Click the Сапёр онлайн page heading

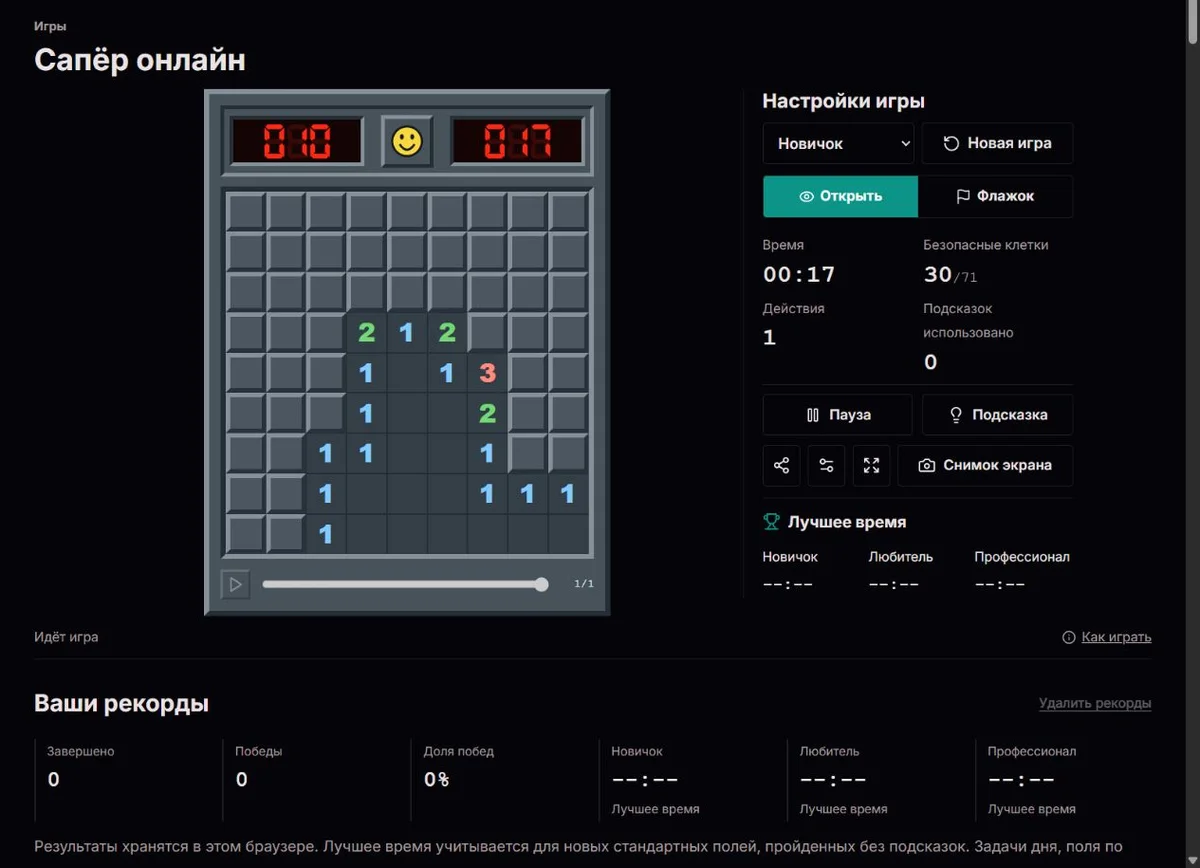click(140, 60)
